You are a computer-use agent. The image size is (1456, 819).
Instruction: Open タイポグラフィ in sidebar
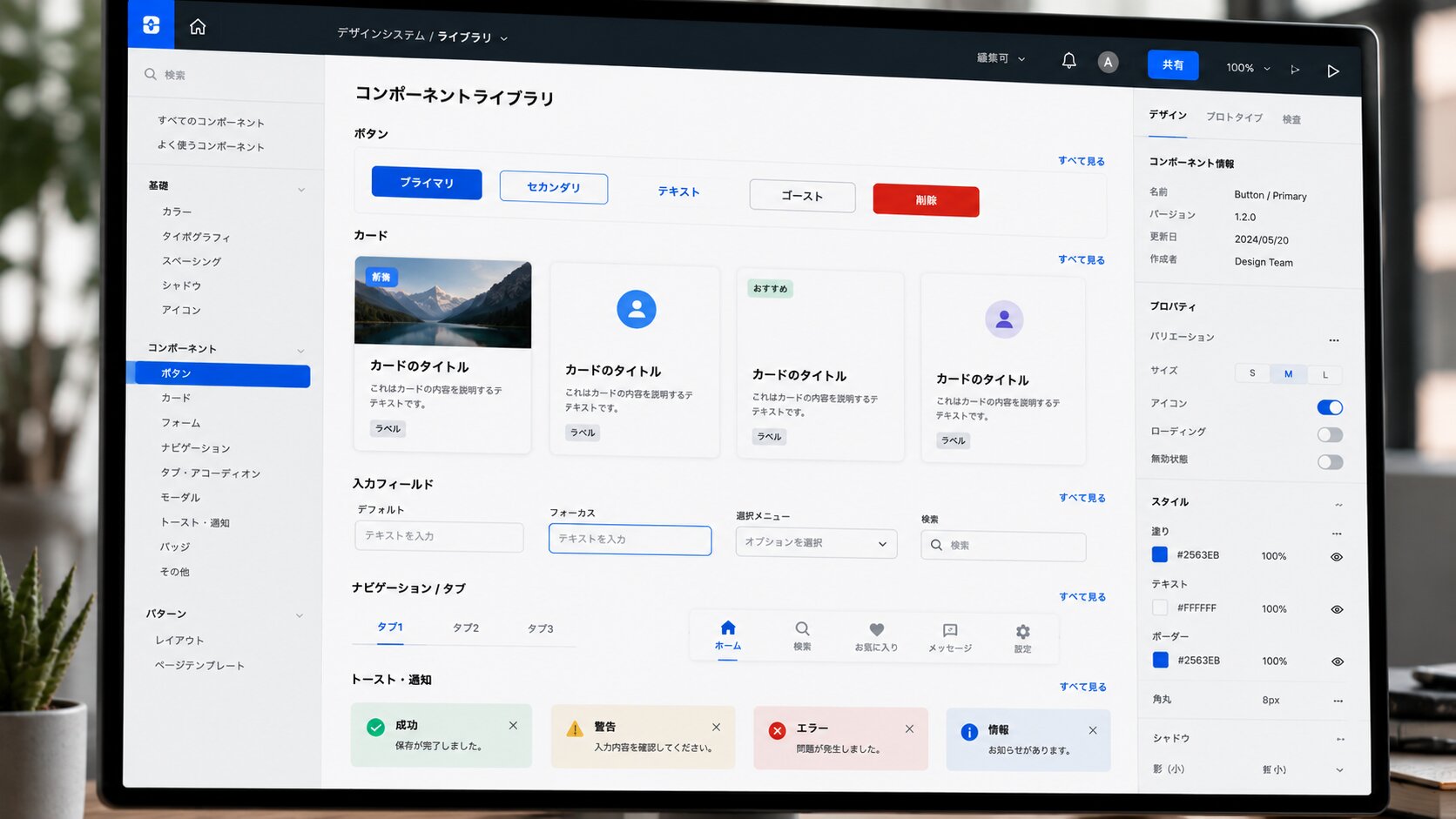tap(196, 237)
